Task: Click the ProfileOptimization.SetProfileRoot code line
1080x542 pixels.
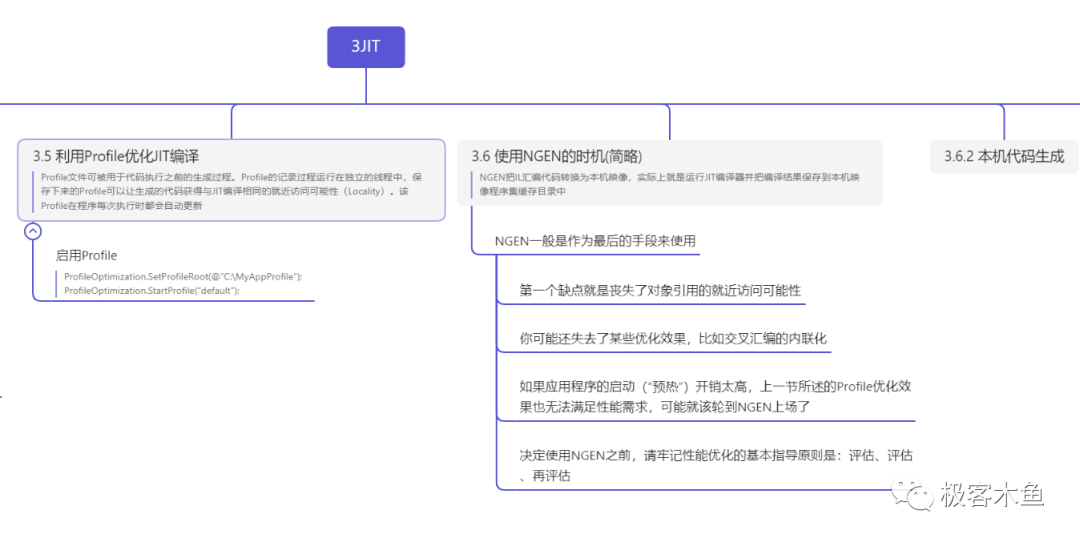Action: 183,276
